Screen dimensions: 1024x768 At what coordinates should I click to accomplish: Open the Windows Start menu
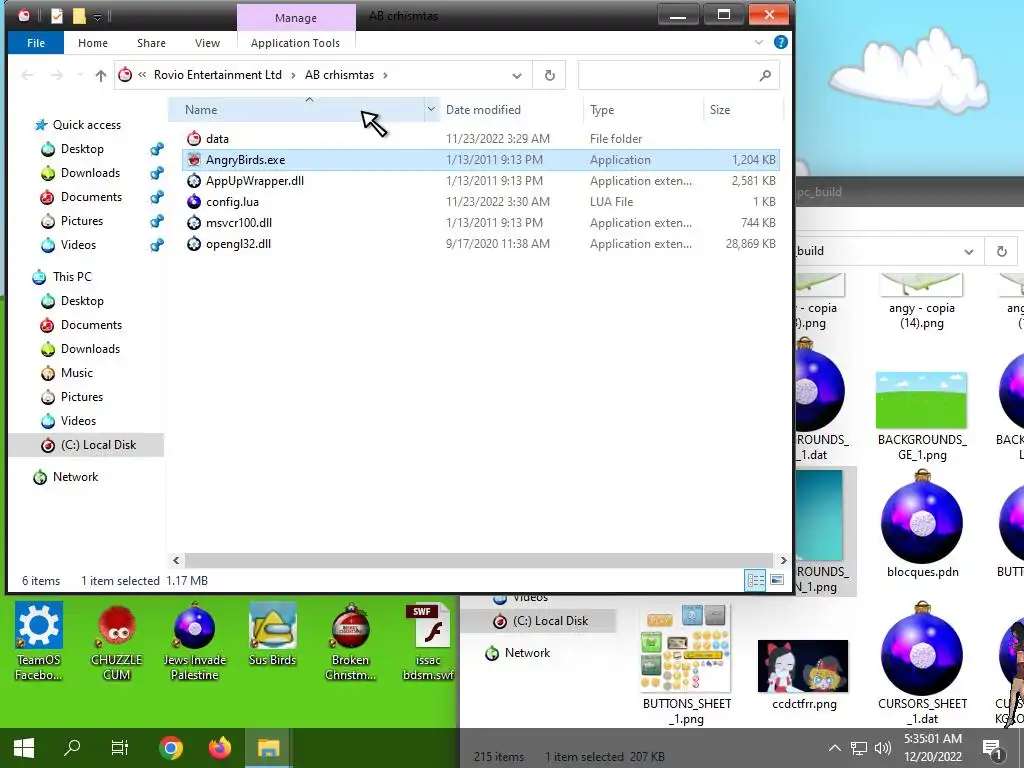pos(24,748)
